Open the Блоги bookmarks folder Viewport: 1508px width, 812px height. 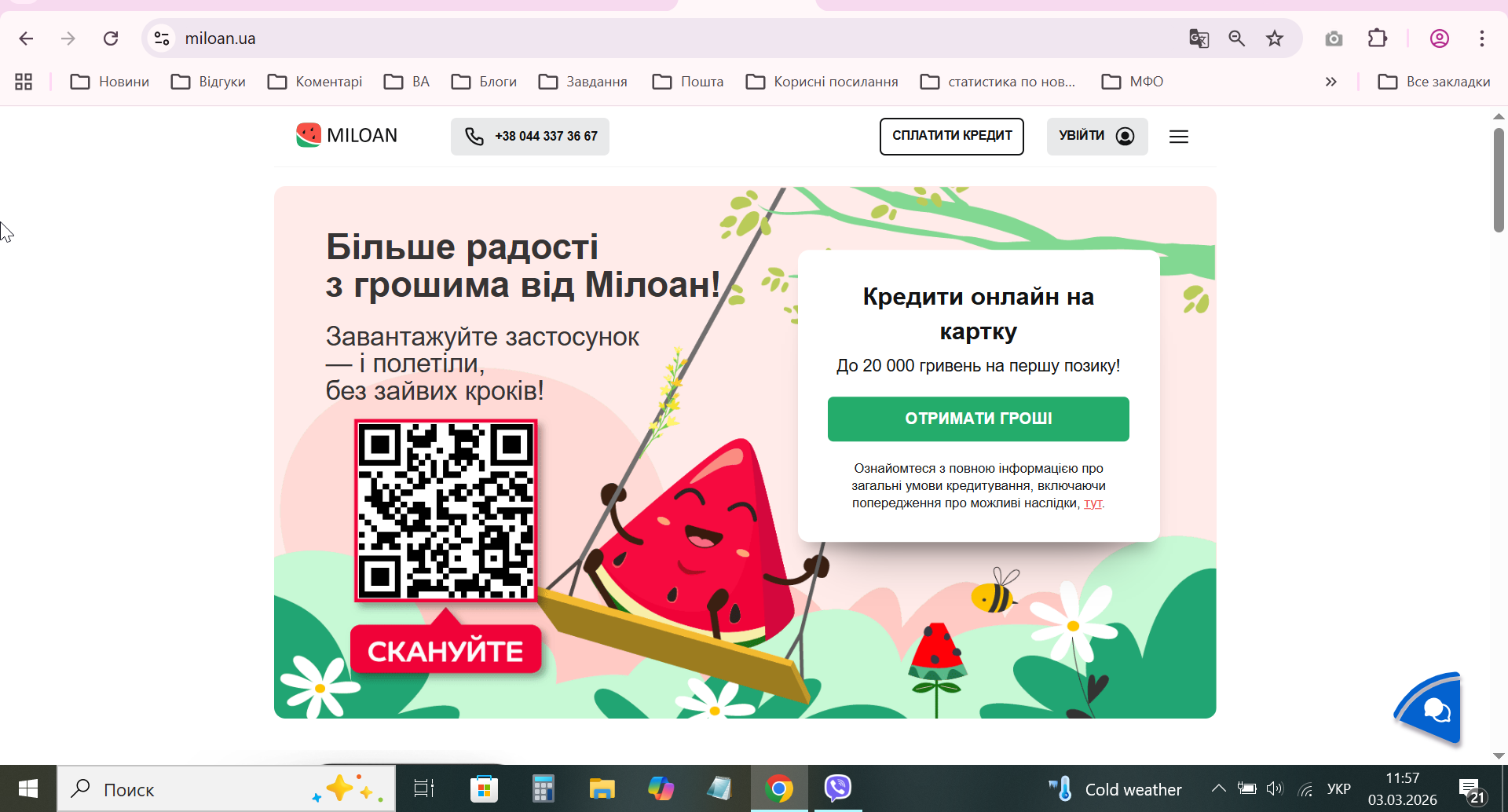pyautogui.click(x=484, y=82)
